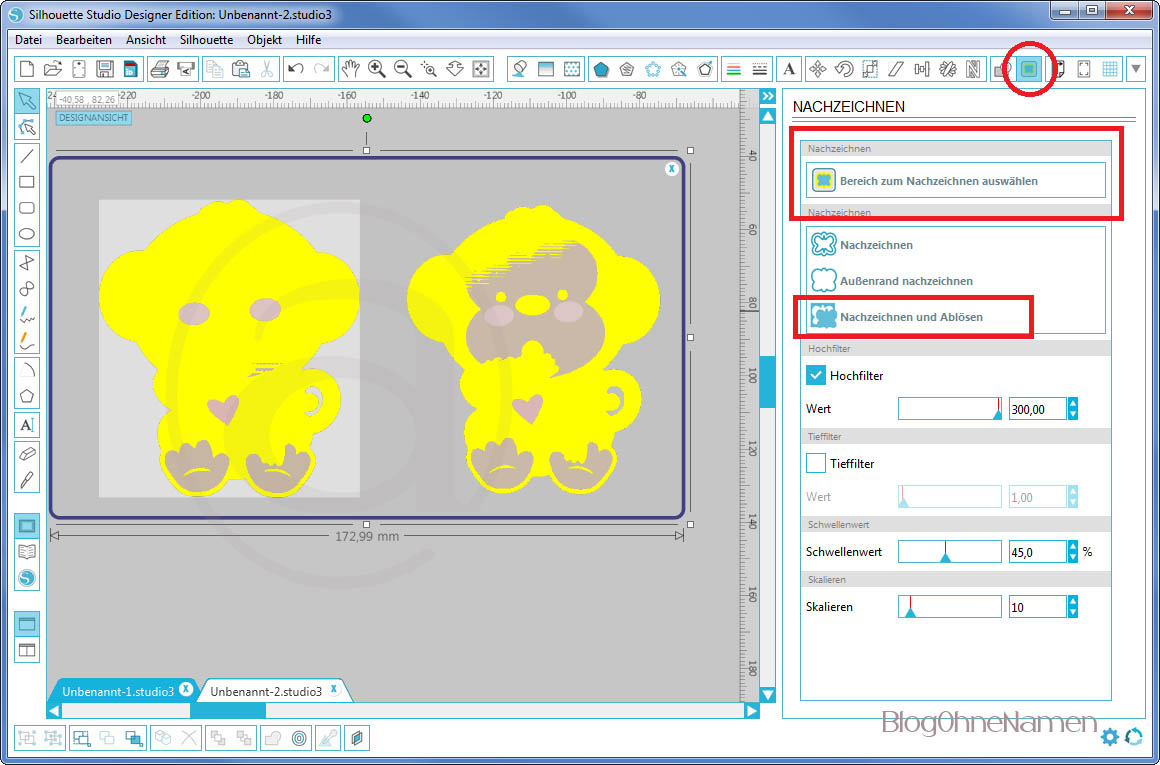Click the Zoom In magnifier icon
The height and width of the screenshot is (765, 1160).
[377, 69]
